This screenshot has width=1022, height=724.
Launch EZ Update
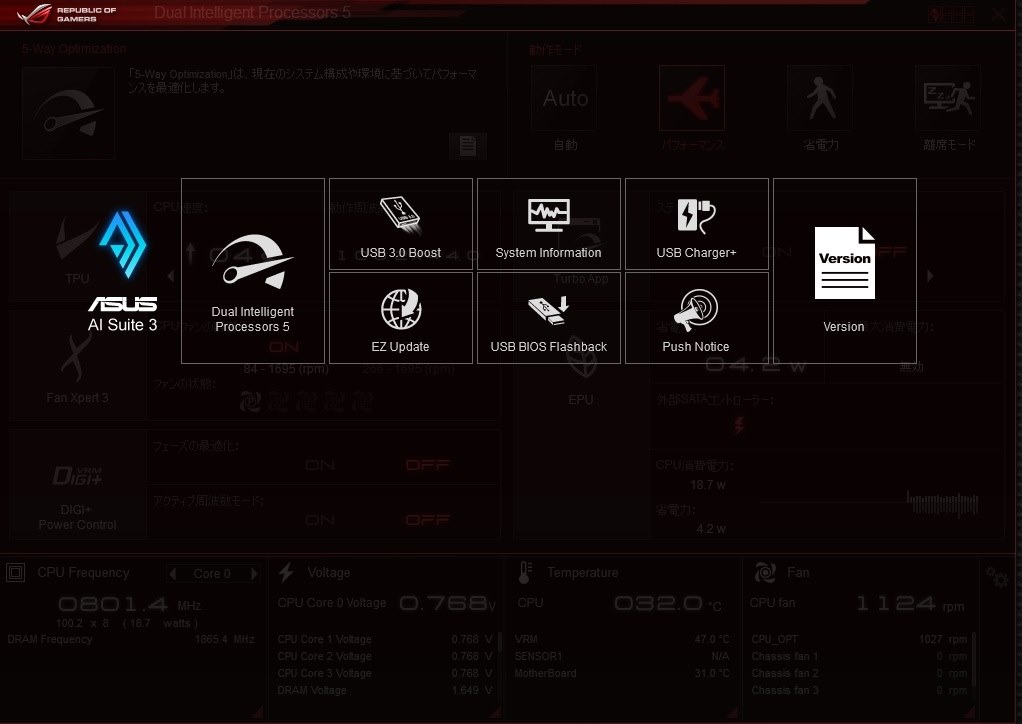(401, 318)
